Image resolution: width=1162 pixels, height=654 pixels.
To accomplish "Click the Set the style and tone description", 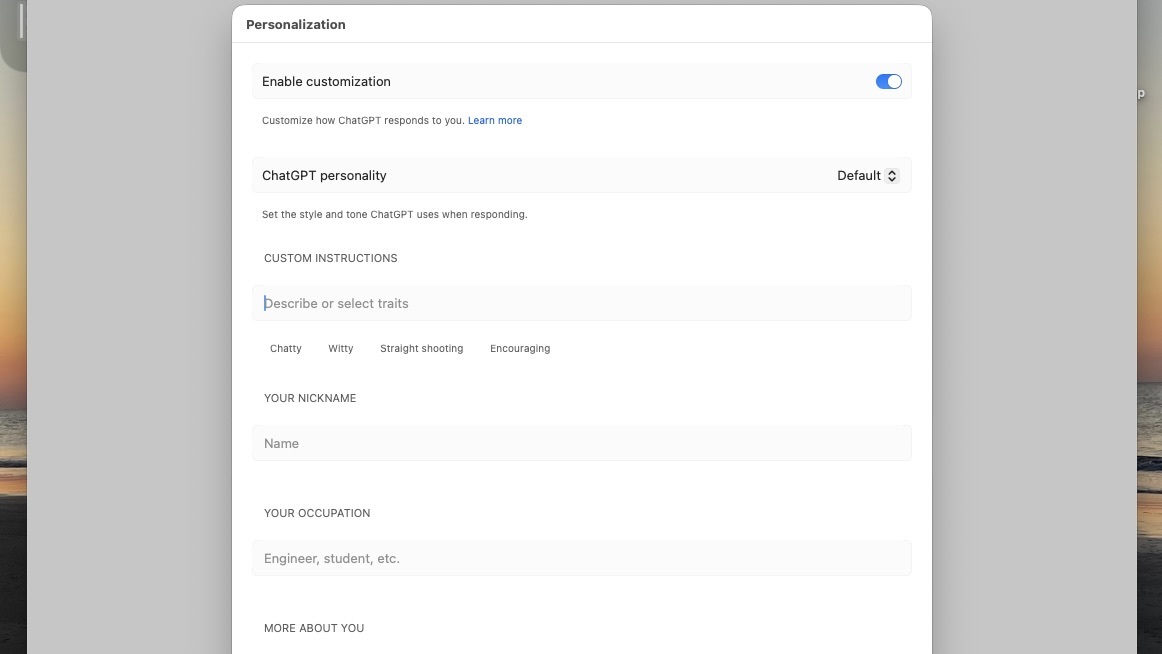I will pos(394,214).
